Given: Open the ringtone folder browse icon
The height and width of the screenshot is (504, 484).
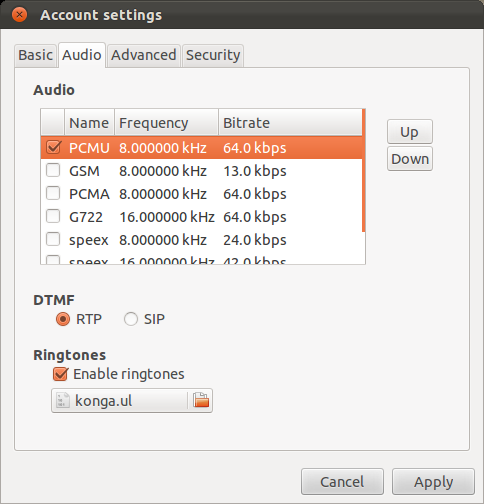Looking at the screenshot, I should pos(201,400).
